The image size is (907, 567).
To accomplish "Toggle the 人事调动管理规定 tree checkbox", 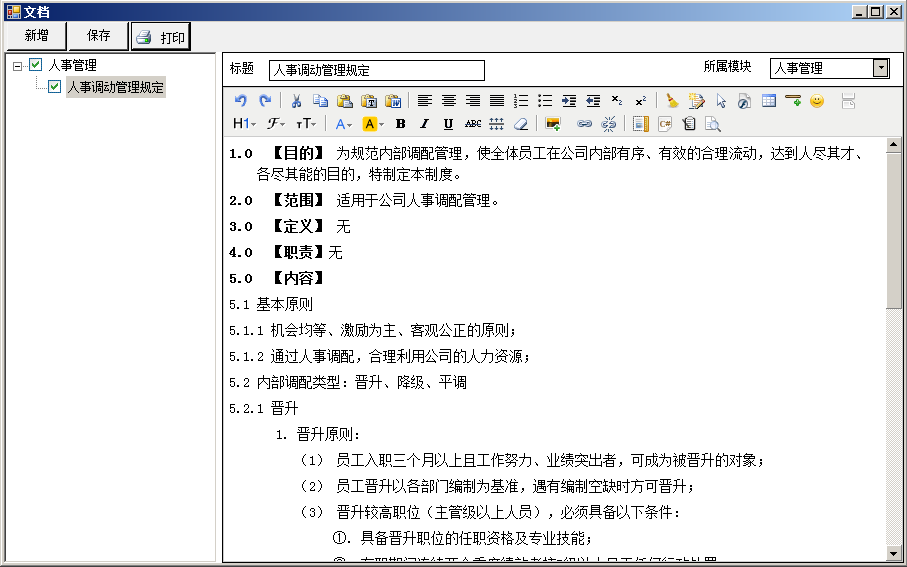I will coord(54,87).
